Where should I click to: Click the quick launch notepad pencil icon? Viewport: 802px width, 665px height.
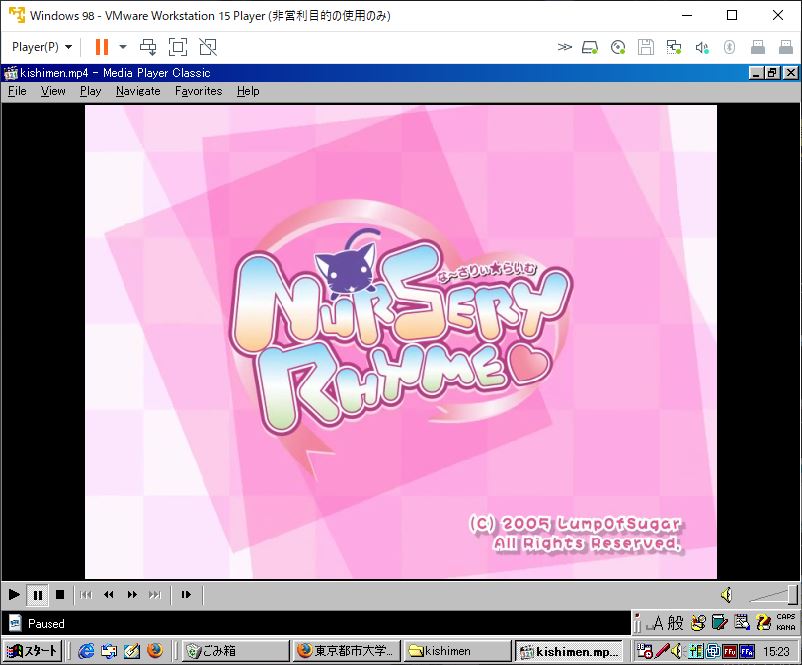point(132,651)
